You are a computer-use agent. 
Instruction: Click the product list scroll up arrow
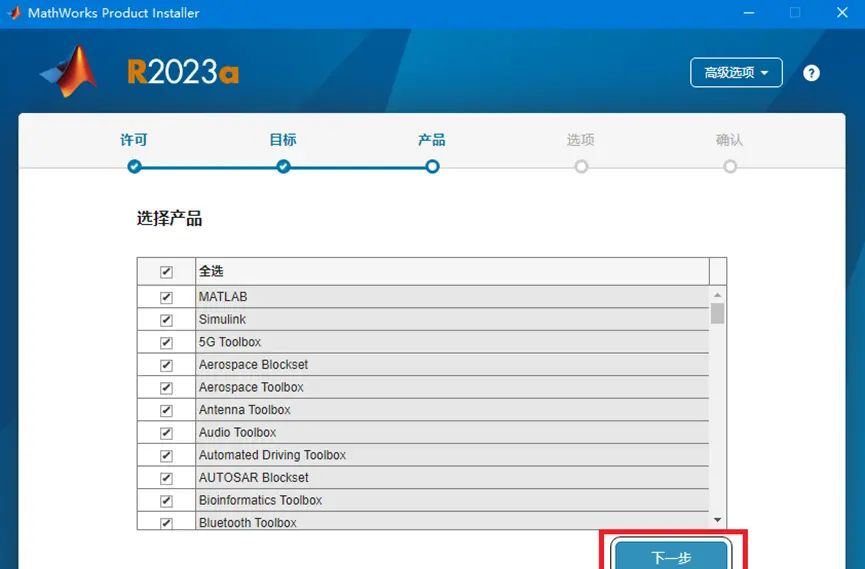point(717,295)
